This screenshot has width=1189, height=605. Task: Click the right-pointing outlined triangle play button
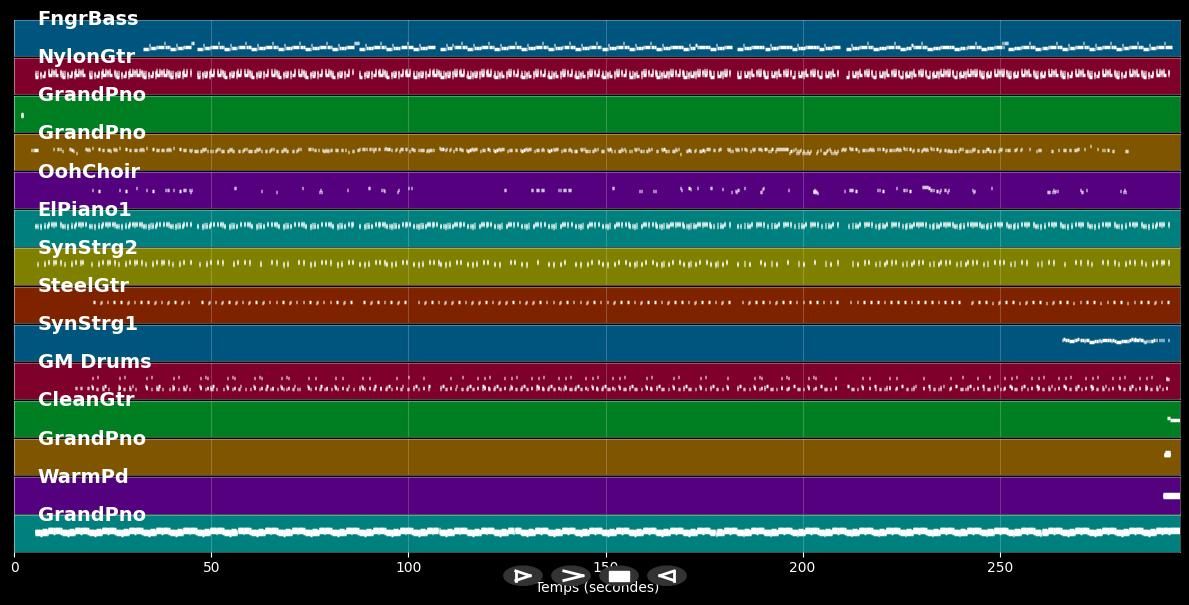coord(522,576)
